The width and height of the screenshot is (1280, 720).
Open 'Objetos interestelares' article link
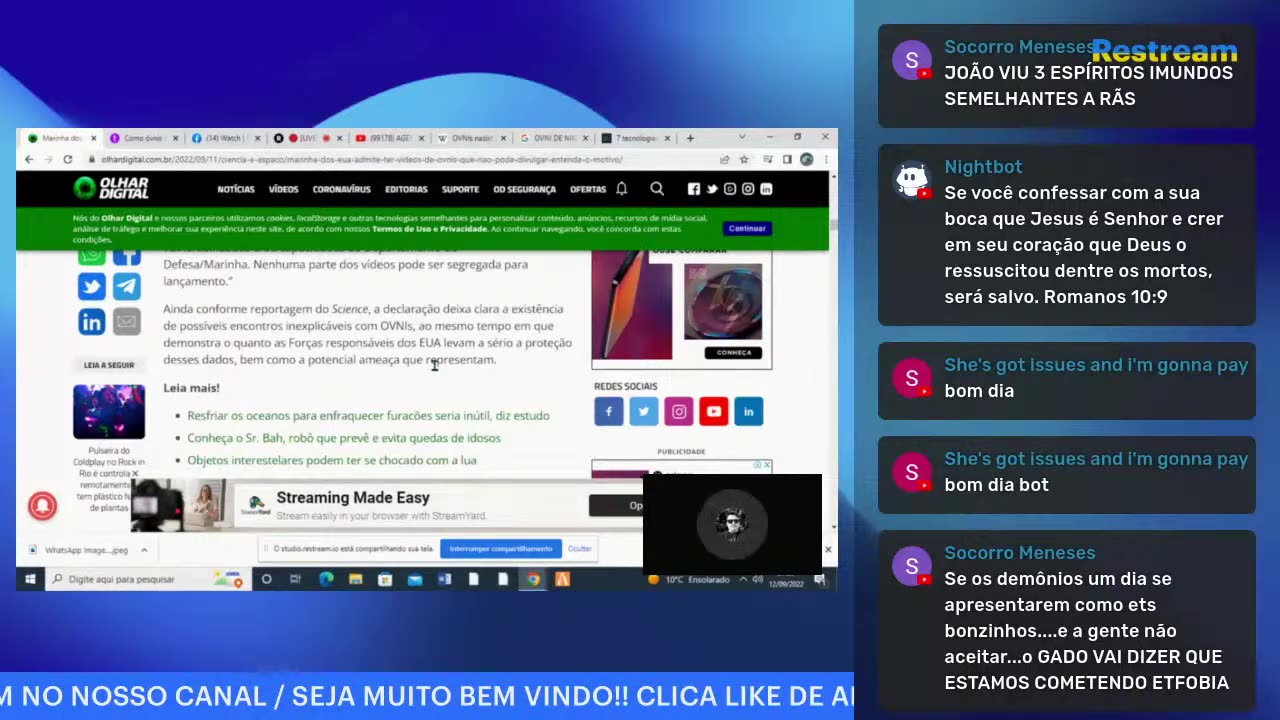point(331,460)
